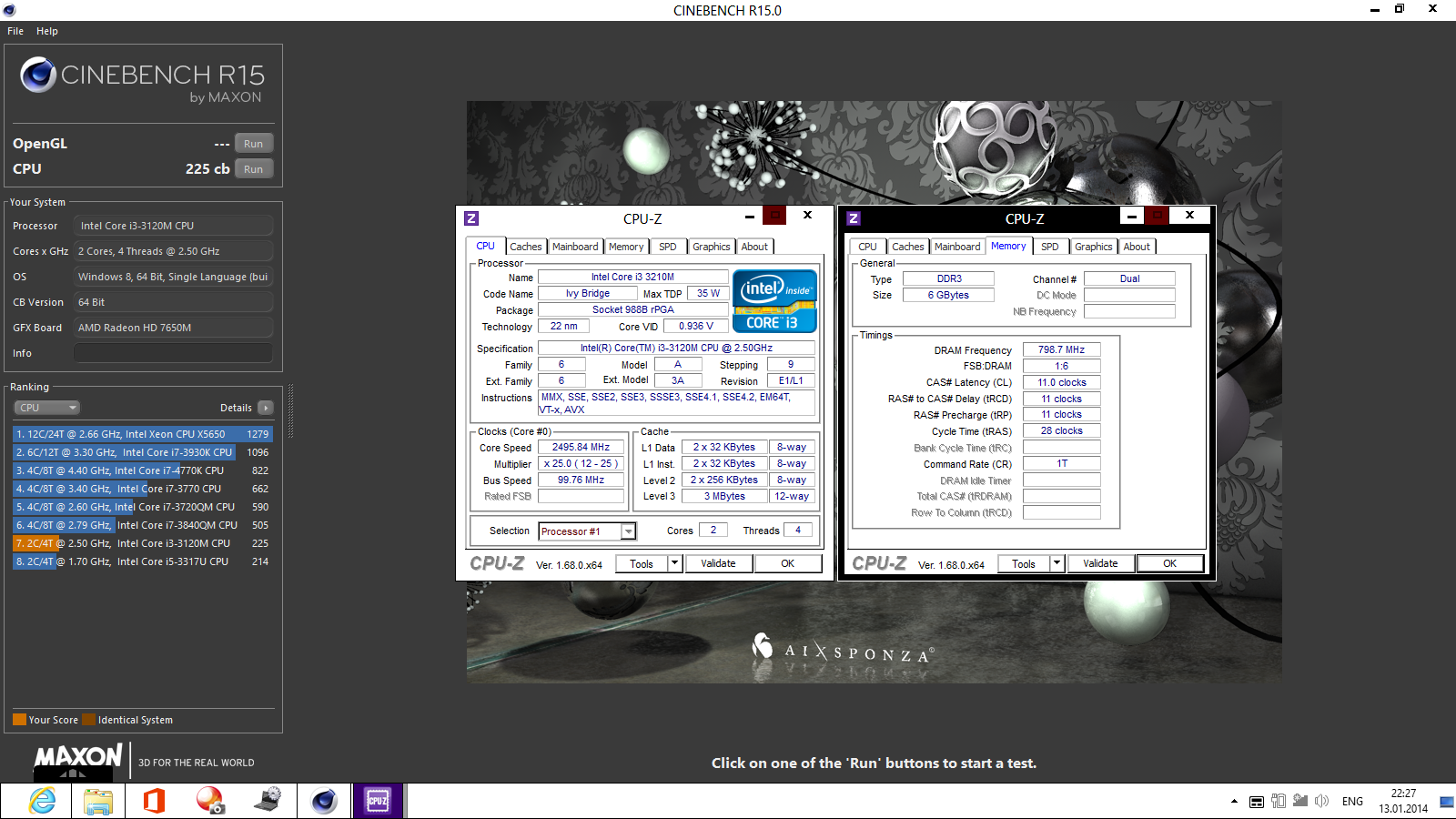Switch to CPU tab in right CPU-Z
The image size is (1456, 819).
pyautogui.click(x=868, y=247)
